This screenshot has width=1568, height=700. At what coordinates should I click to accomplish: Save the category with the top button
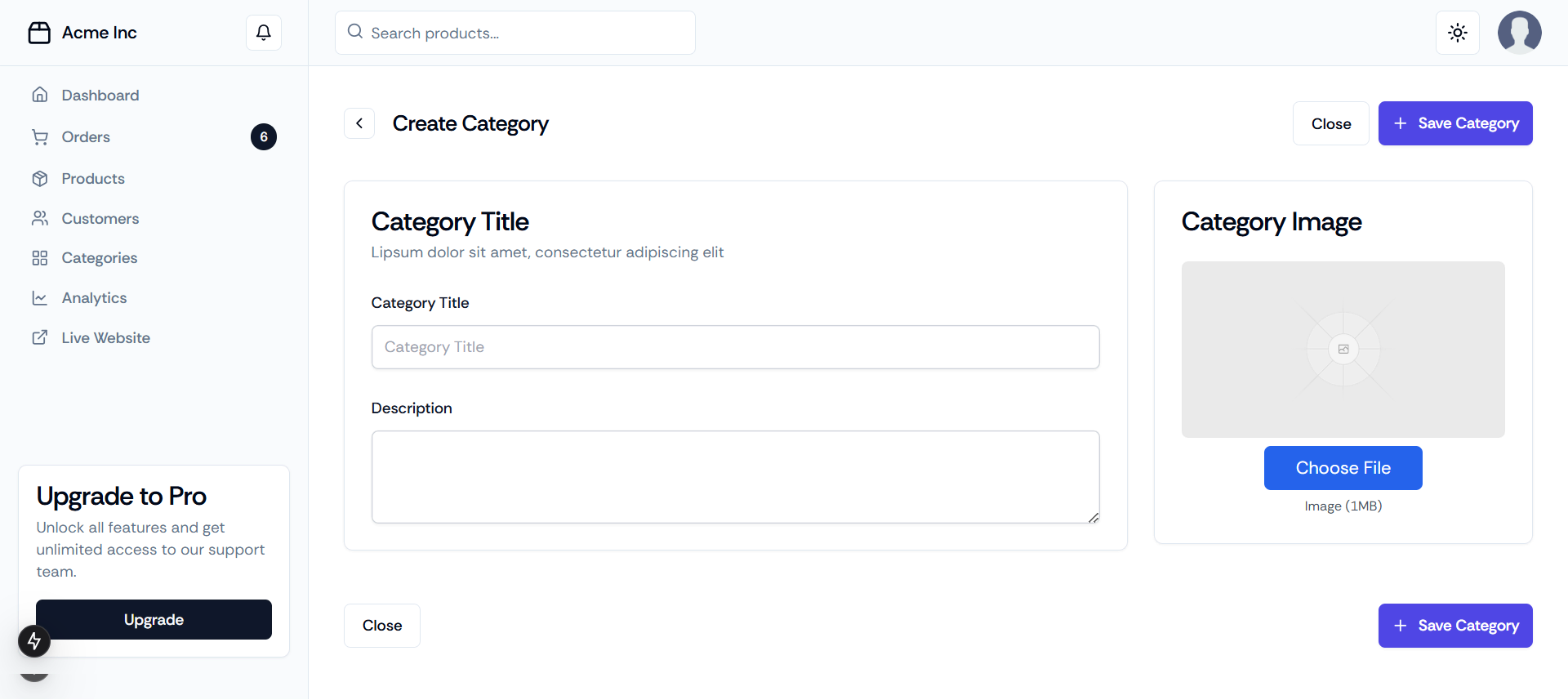click(1455, 123)
